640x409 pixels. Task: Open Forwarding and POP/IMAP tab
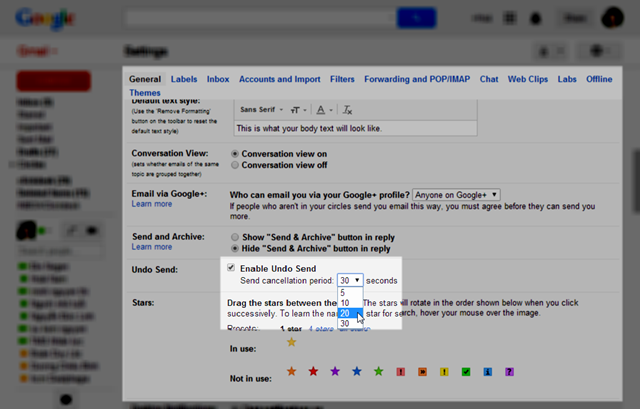click(417, 79)
